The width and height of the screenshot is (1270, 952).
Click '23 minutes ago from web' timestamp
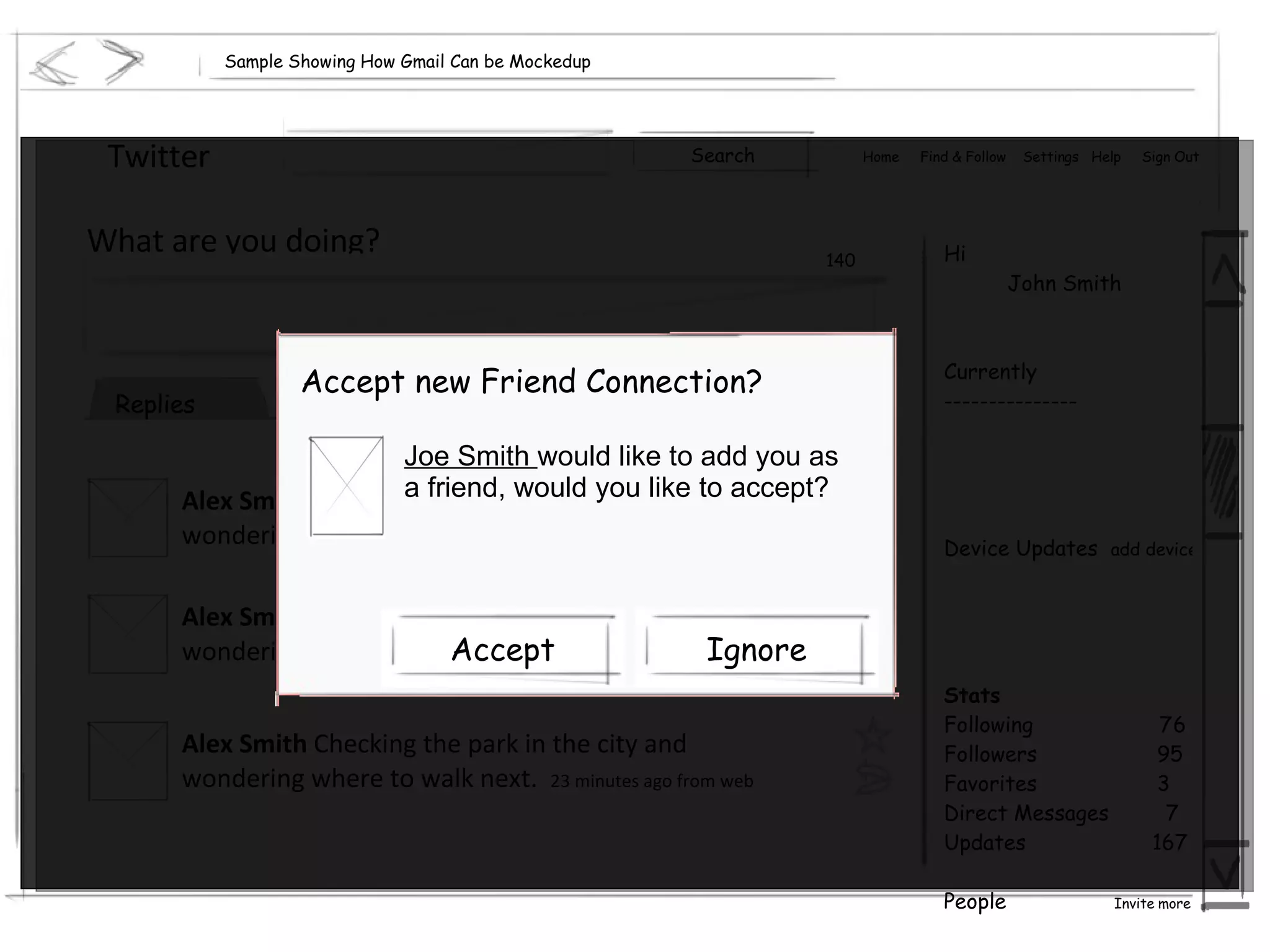point(652,781)
